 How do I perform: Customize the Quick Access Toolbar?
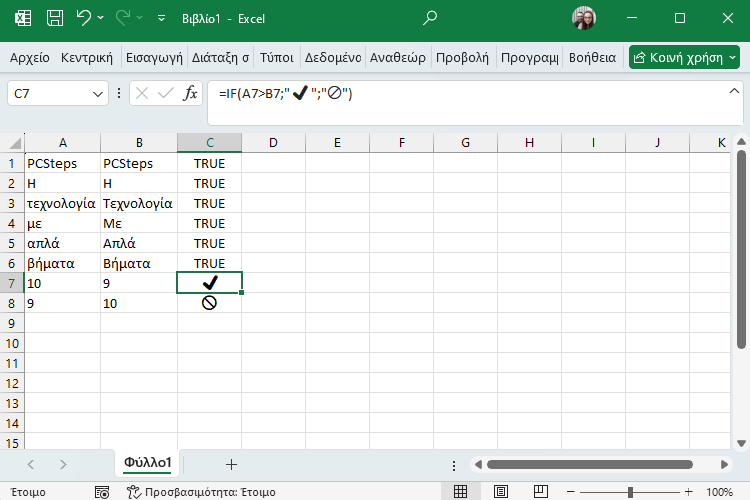pyautogui.click(x=161, y=19)
